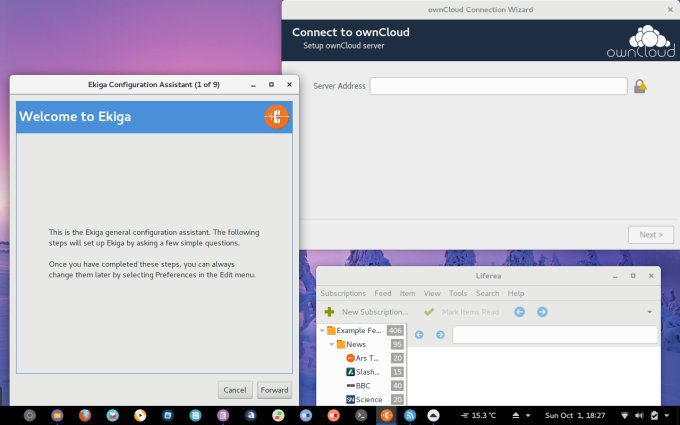
Task: Click the lock warning icon beside Server Address
Action: click(640, 86)
